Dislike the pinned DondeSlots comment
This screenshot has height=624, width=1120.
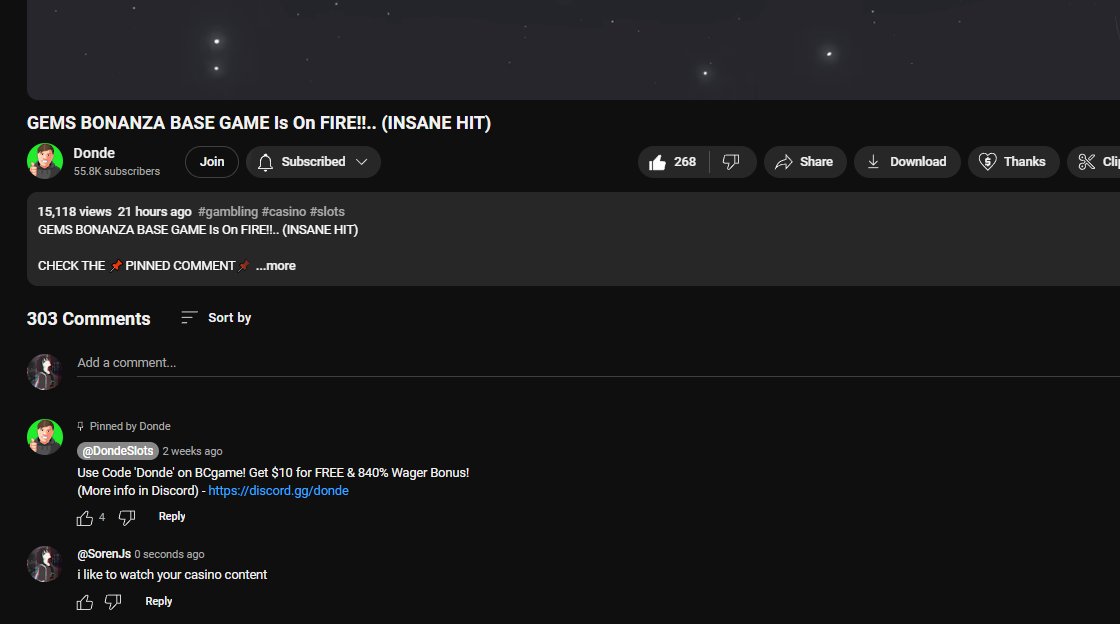(126, 518)
